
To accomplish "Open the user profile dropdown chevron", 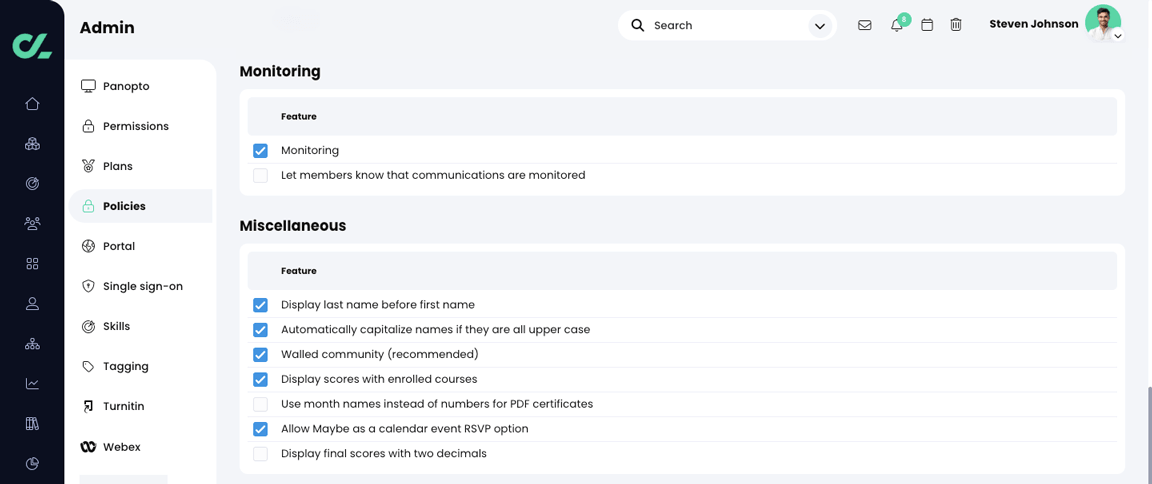I will point(1117,35).
